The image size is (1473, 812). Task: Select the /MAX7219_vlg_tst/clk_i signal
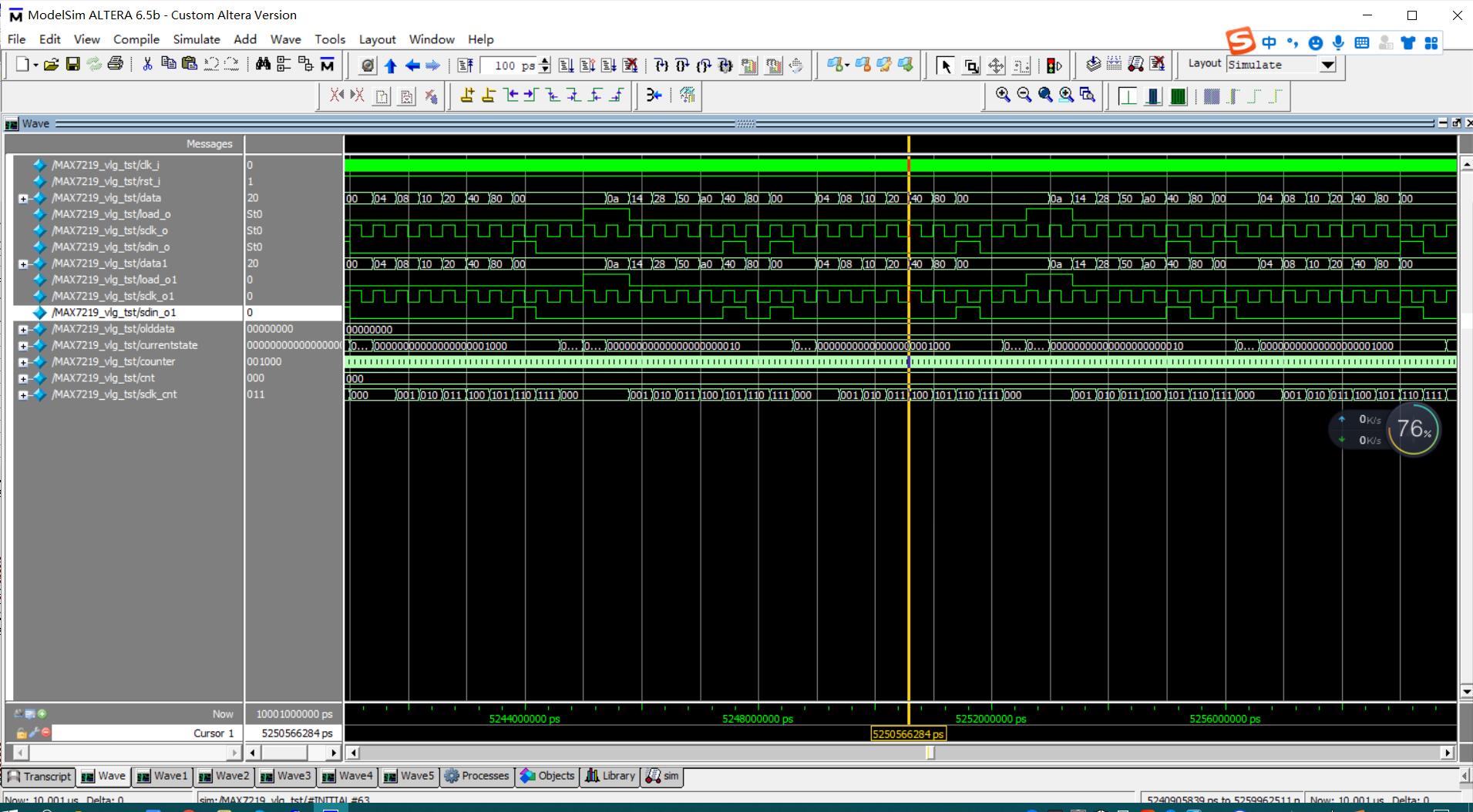[x=106, y=165]
